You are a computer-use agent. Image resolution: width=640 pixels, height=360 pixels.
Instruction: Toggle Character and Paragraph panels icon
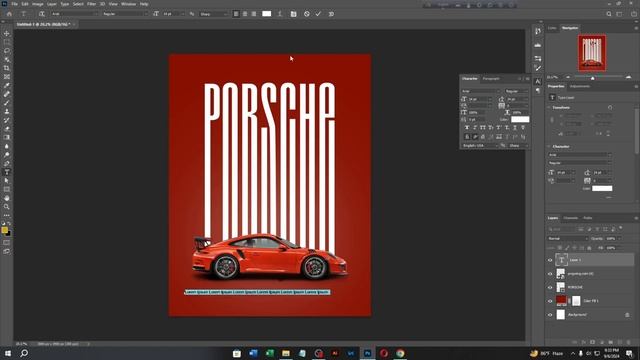tap(293, 14)
